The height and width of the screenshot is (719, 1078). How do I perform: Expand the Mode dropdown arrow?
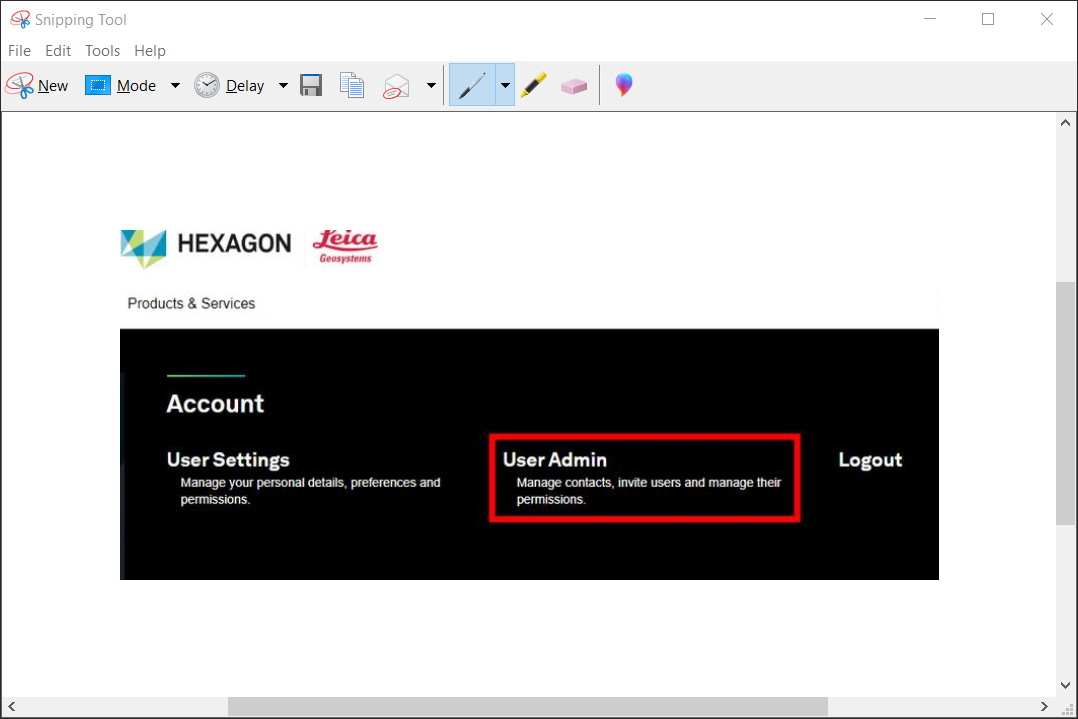[175, 85]
